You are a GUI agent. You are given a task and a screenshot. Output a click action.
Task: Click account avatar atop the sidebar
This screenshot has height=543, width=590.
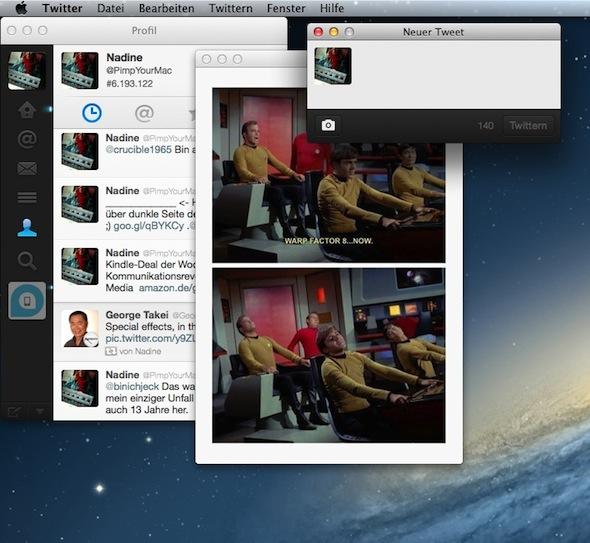(27, 71)
